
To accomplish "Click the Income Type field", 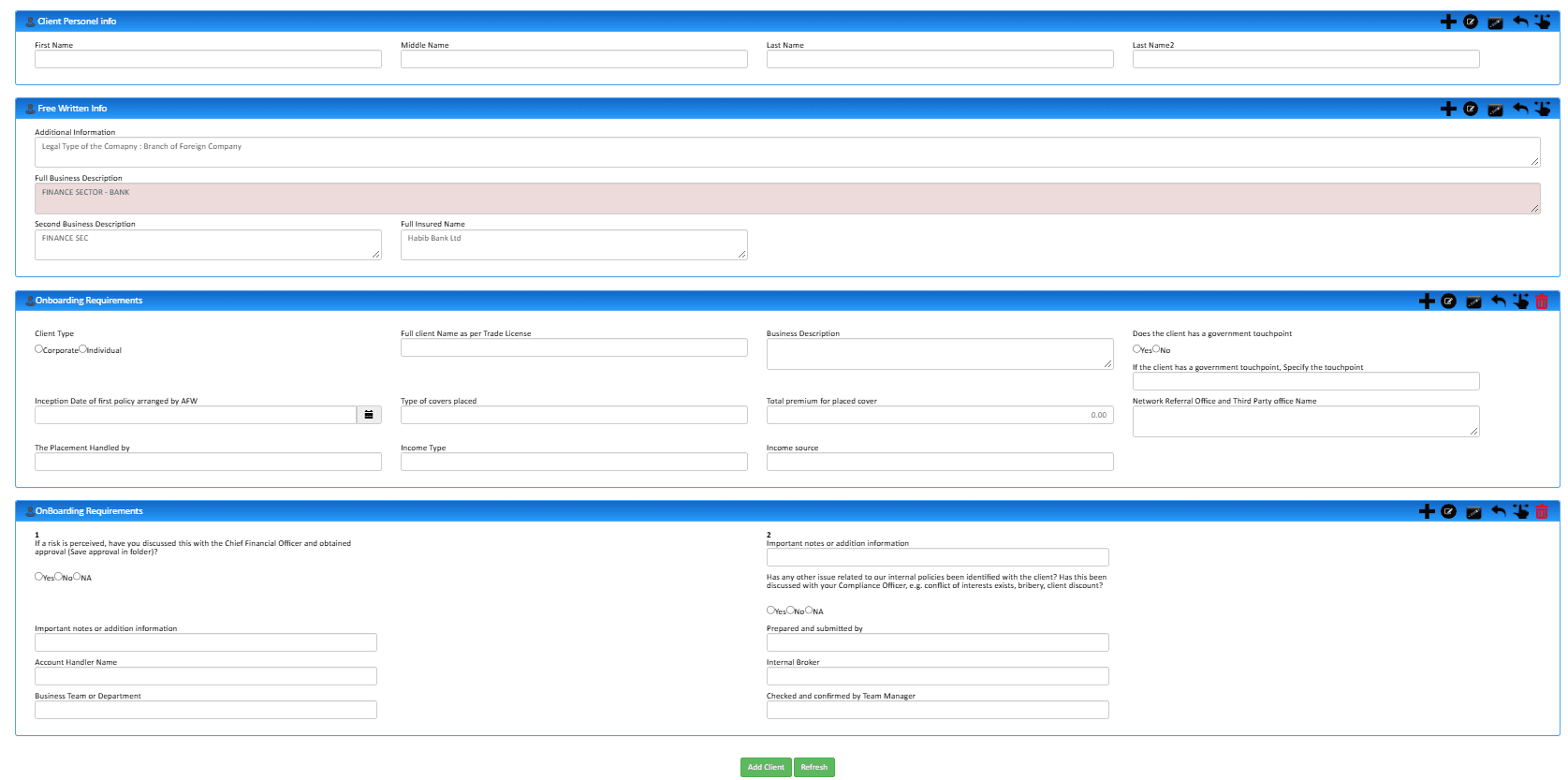I will (574, 462).
